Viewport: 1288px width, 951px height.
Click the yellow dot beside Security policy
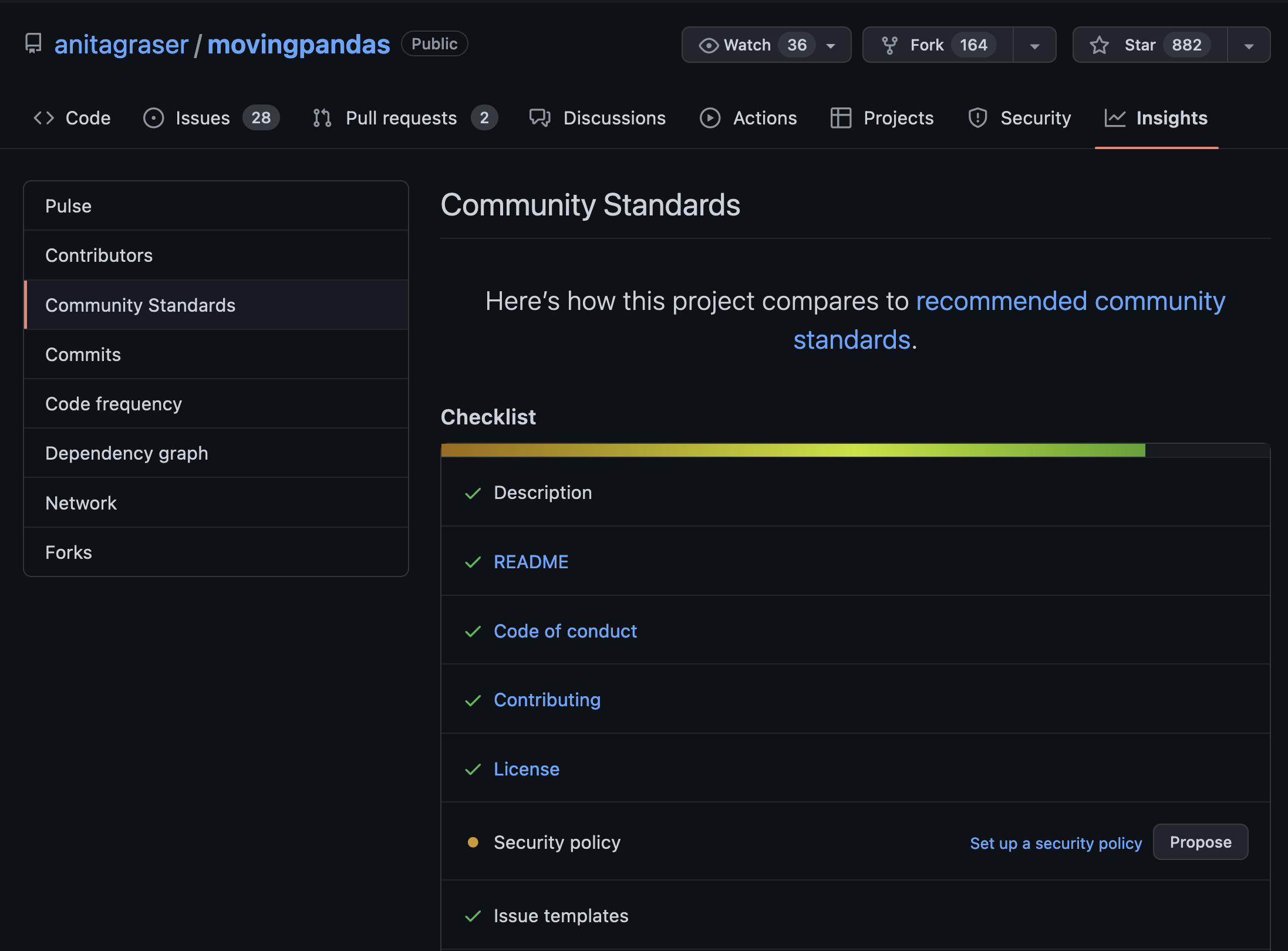[x=473, y=842]
